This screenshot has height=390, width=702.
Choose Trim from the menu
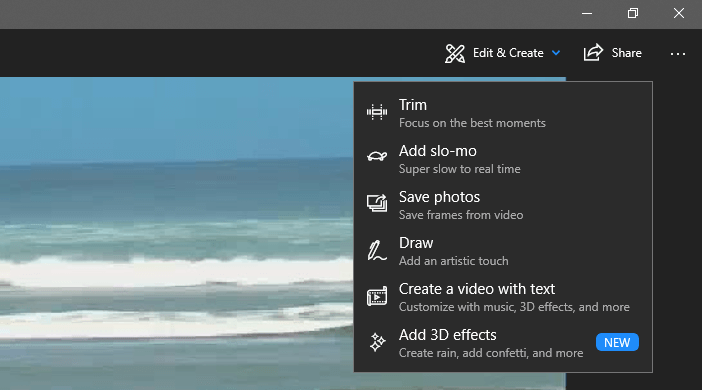tap(503, 113)
